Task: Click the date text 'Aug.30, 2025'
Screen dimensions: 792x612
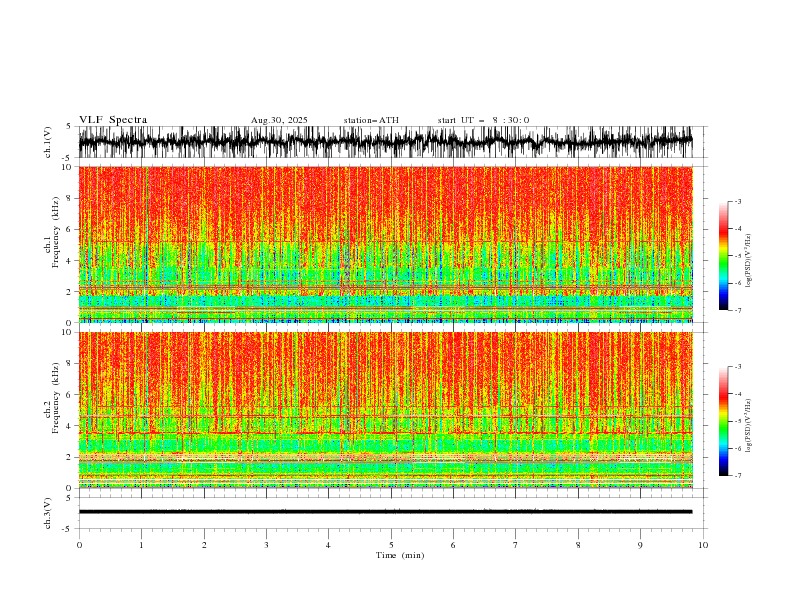Action: (279, 120)
